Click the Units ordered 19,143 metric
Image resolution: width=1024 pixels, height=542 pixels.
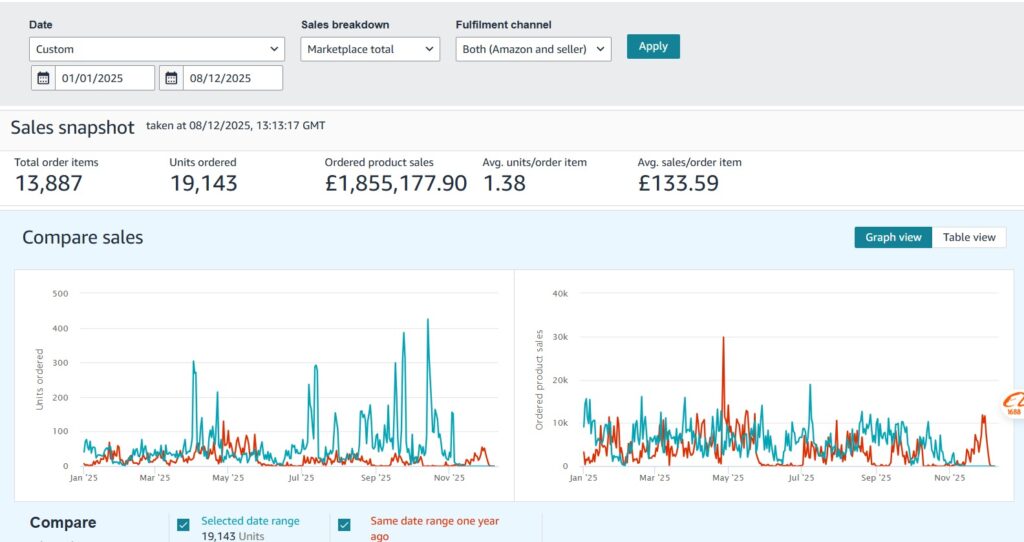[204, 183]
